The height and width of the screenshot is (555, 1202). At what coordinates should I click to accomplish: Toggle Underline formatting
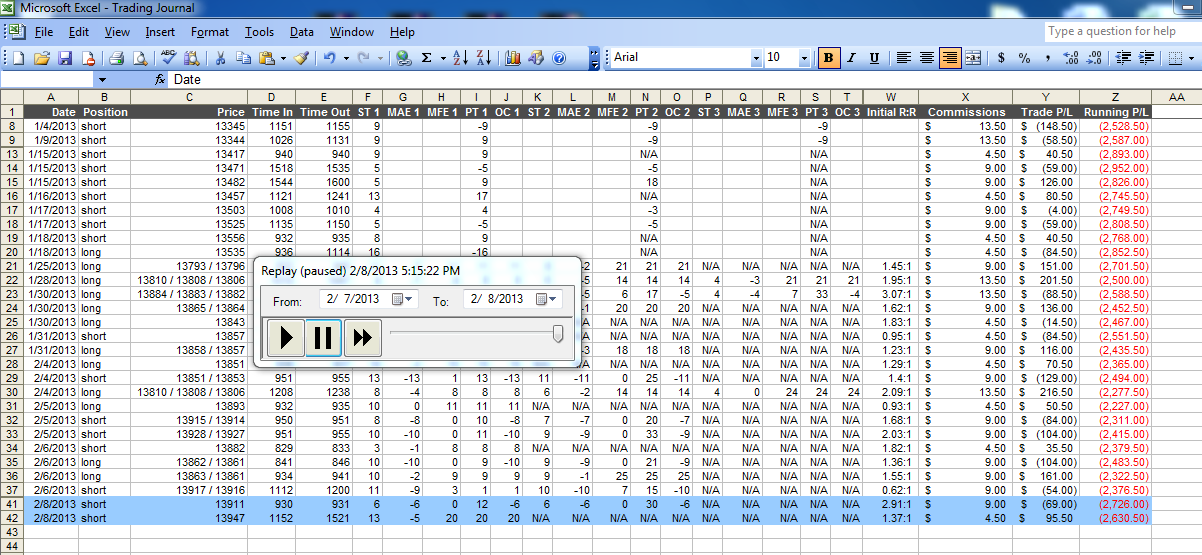[x=874, y=58]
